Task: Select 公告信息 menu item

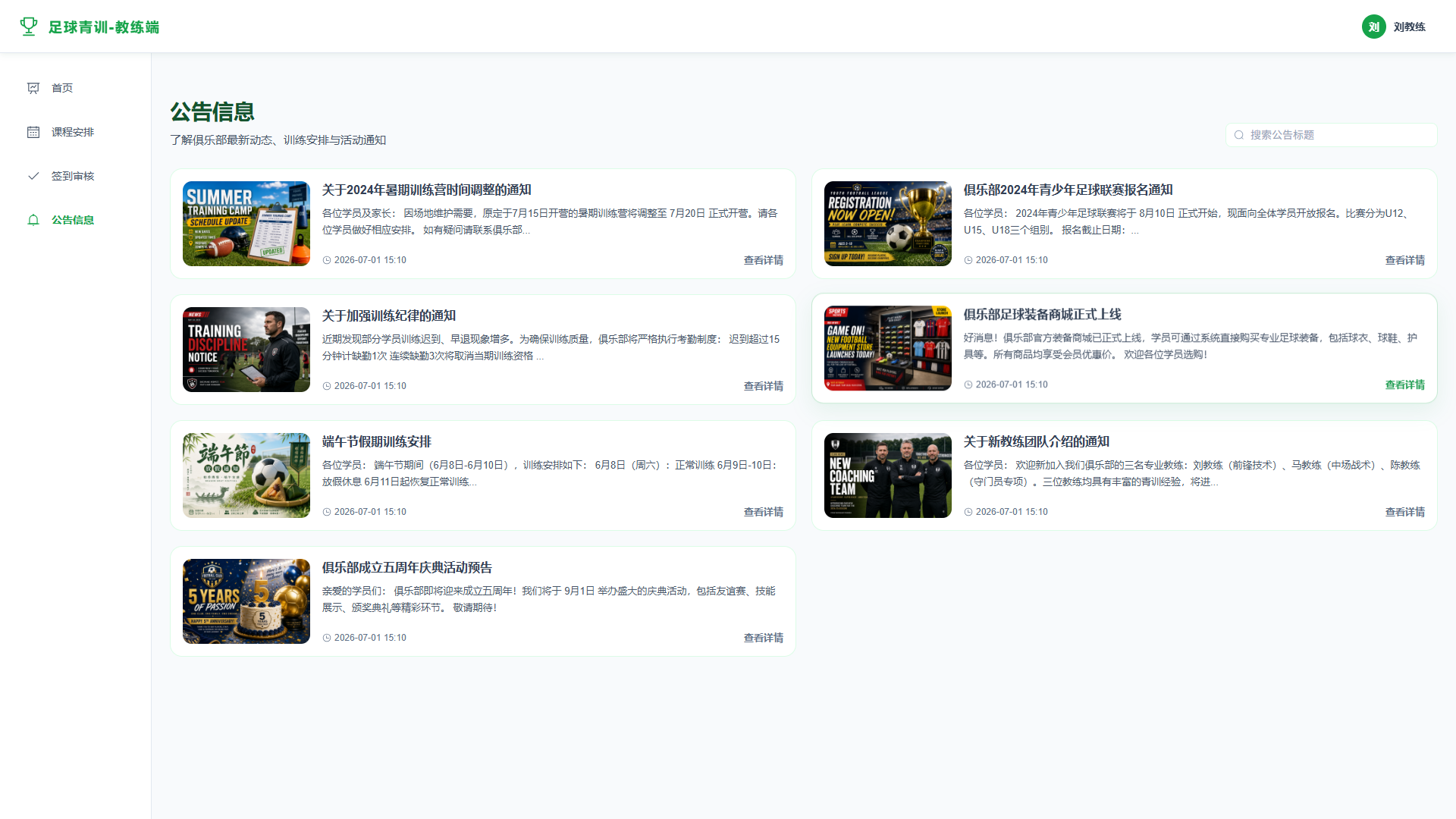Action: coord(76,220)
